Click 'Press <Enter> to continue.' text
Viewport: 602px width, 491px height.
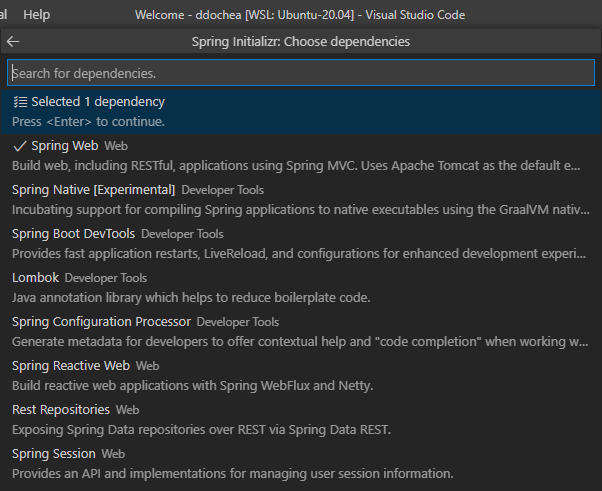click(x=88, y=122)
